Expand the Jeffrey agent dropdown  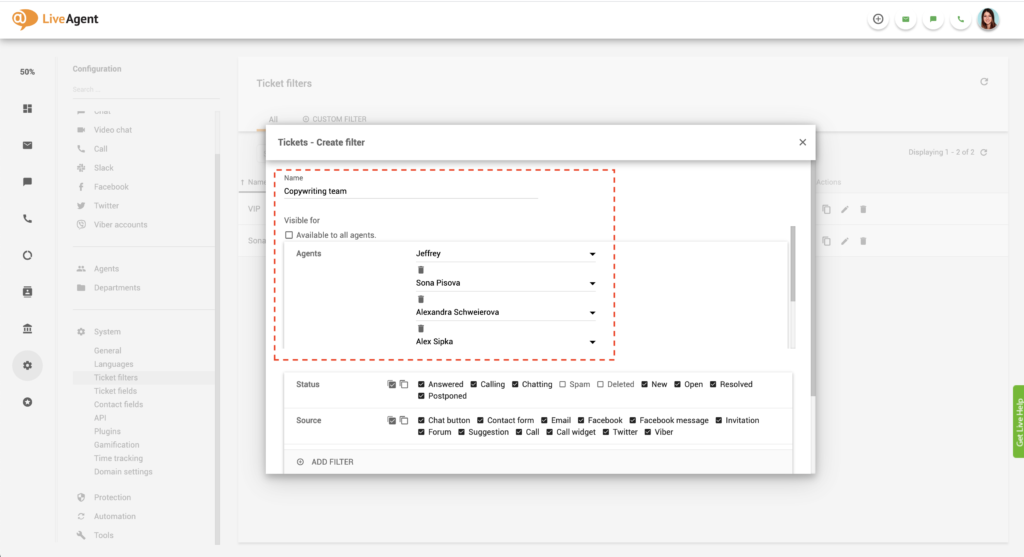[x=592, y=255]
